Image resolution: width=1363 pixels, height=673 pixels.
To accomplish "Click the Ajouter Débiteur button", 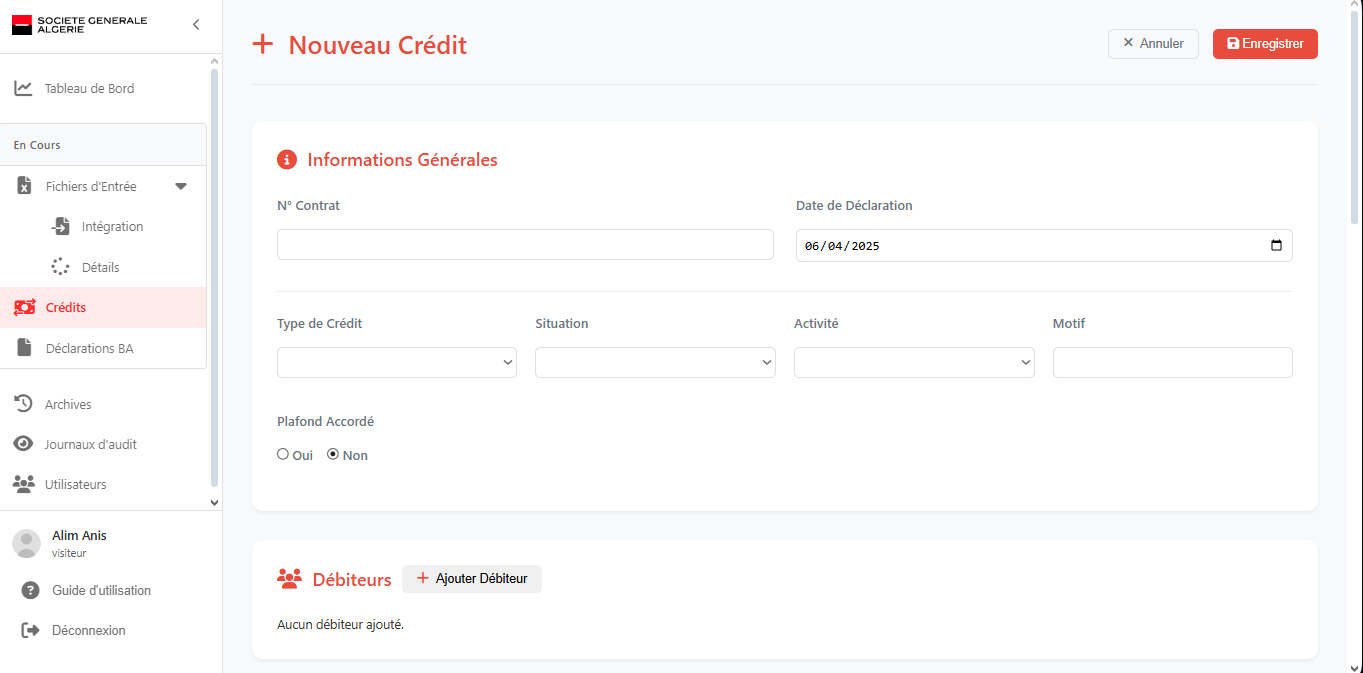I will pyautogui.click(x=471, y=578).
